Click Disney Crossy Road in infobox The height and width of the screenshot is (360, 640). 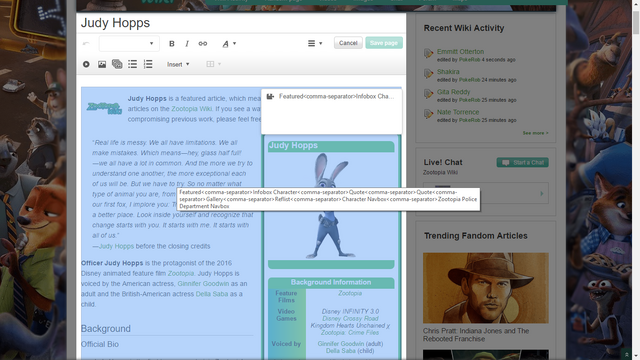[x=350, y=318]
